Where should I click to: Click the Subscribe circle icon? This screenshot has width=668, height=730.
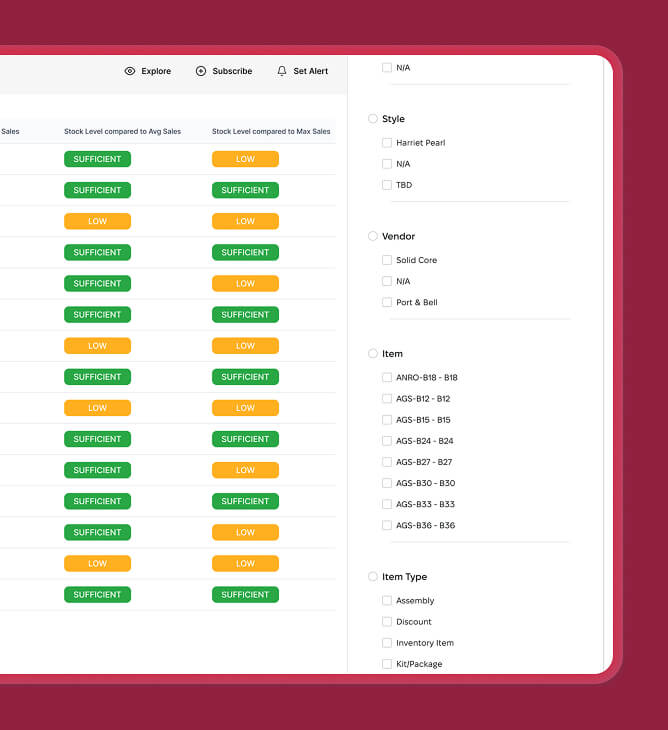pyautogui.click(x=201, y=71)
